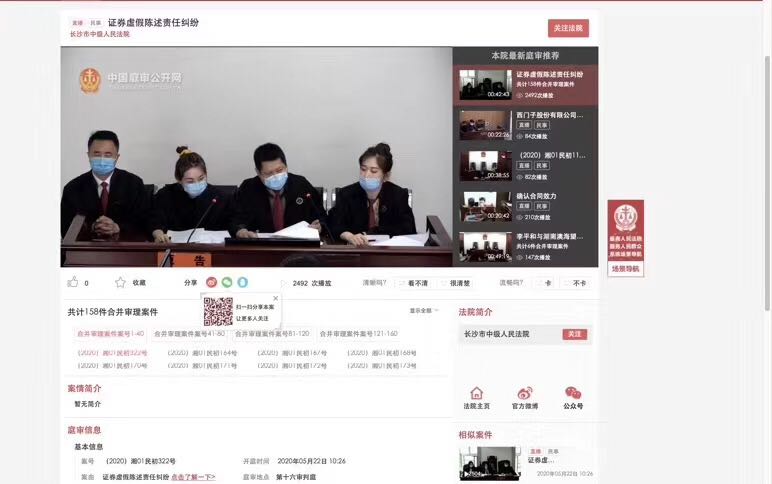Image resolution: width=772 pixels, height=484 pixels.
Task: Click the 长沙市中级人民法院 name in 法院简介
Action: coord(496,334)
